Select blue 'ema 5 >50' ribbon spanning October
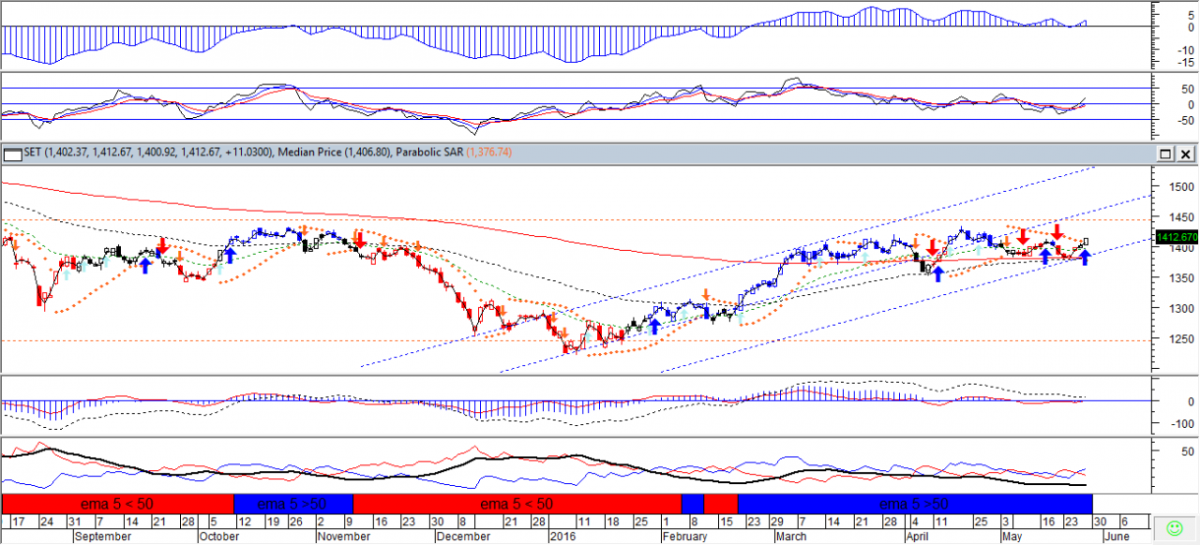1200x545 pixels. click(293, 502)
